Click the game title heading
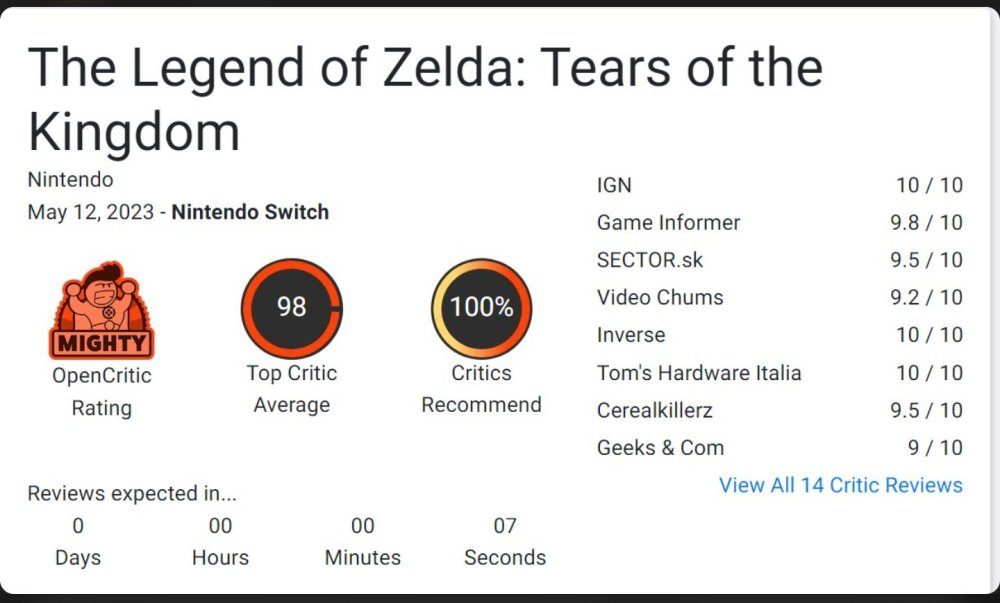The image size is (1000, 603). (x=425, y=99)
